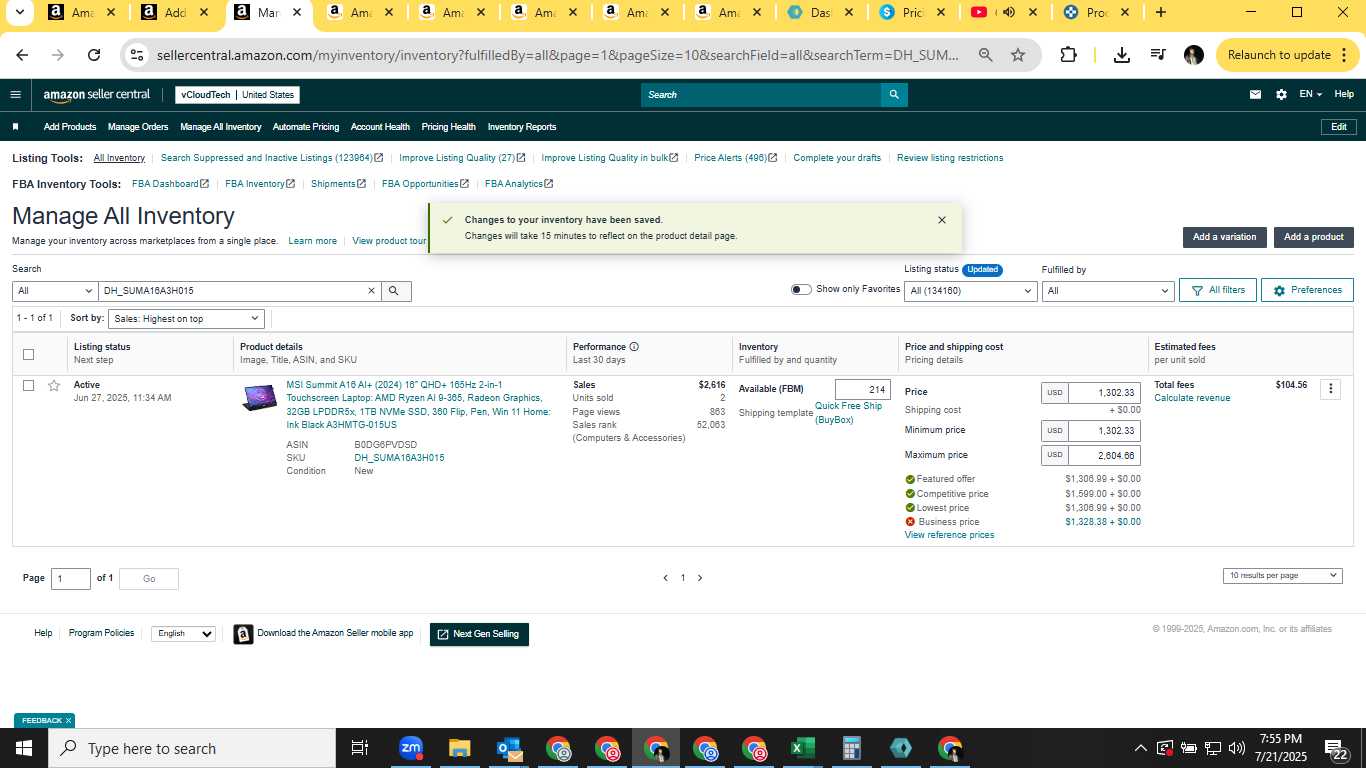The width and height of the screenshot is (1366, 768).
Task: Click the available quantity 214 field
Action: pos(862,390)
